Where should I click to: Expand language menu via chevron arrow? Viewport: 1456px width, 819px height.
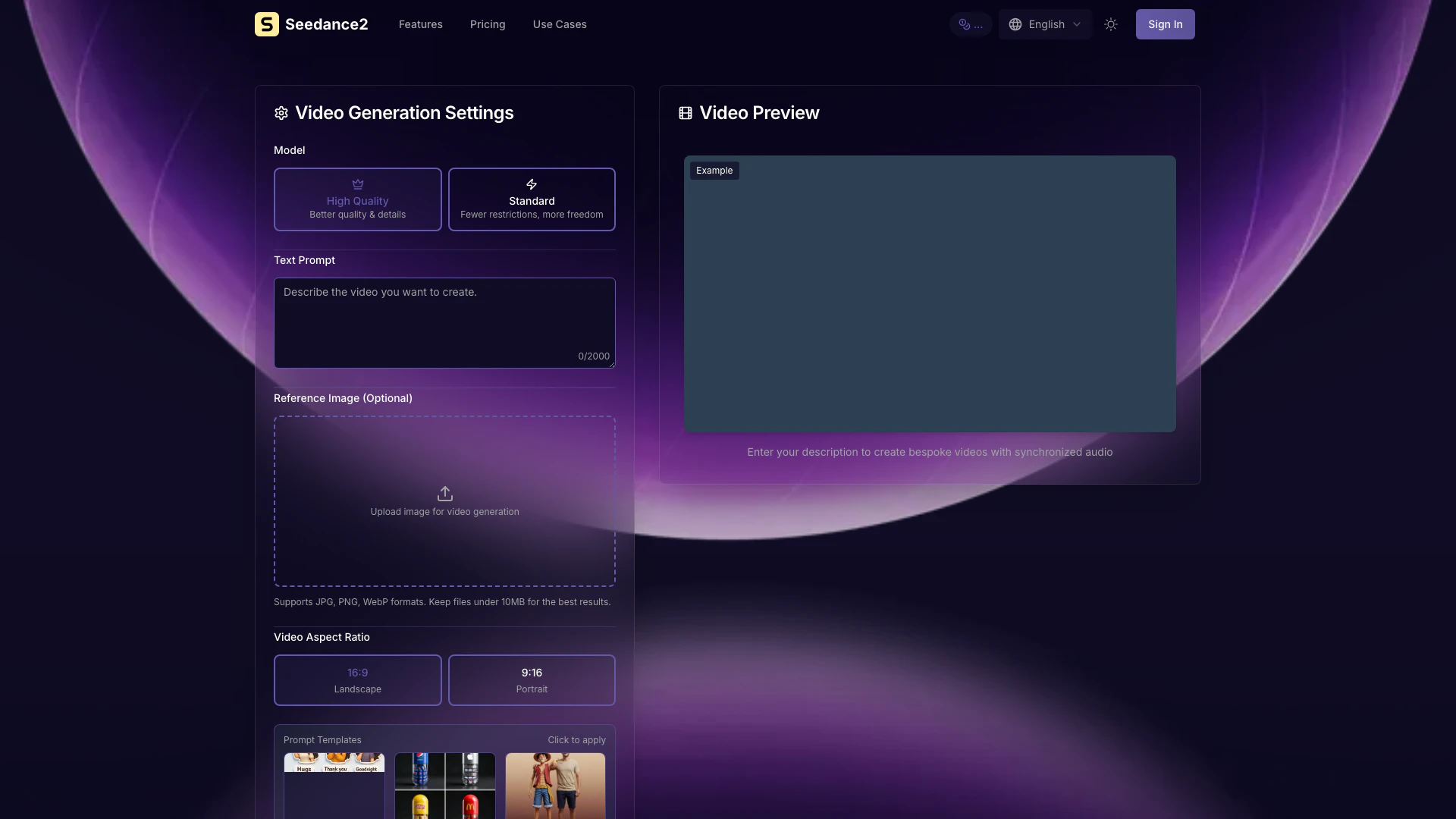pyautogui.click(x=1077, y=24)
